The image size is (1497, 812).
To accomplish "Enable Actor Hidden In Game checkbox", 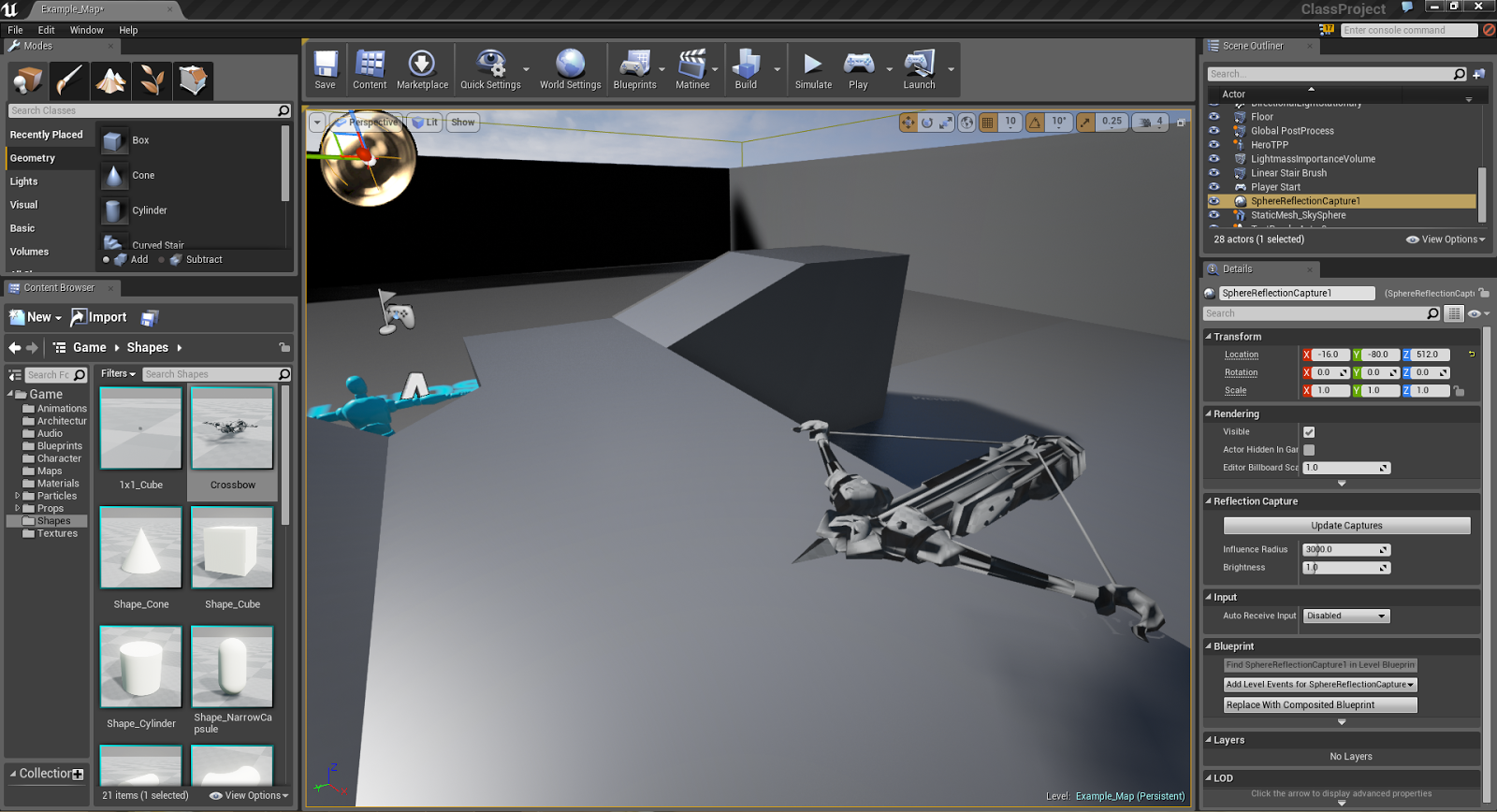I will 1309,450.
